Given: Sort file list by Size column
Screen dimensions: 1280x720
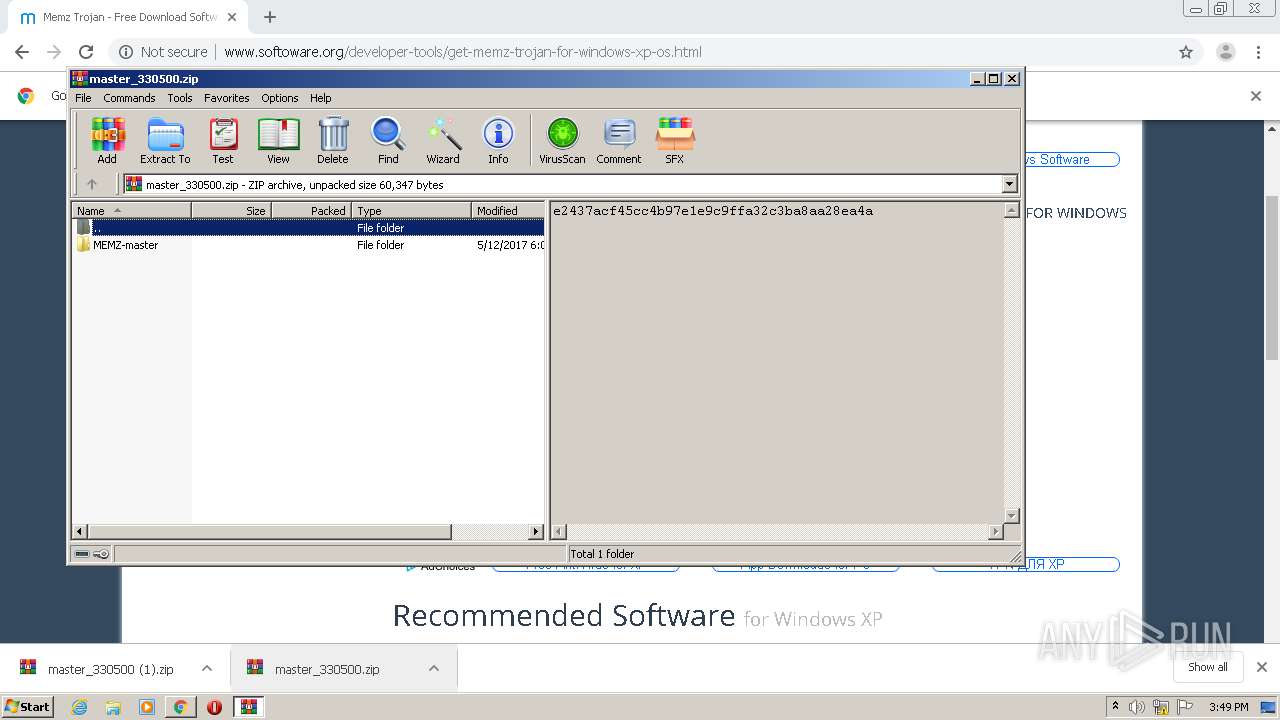Looking at the screenshot, I should (231, 210).
